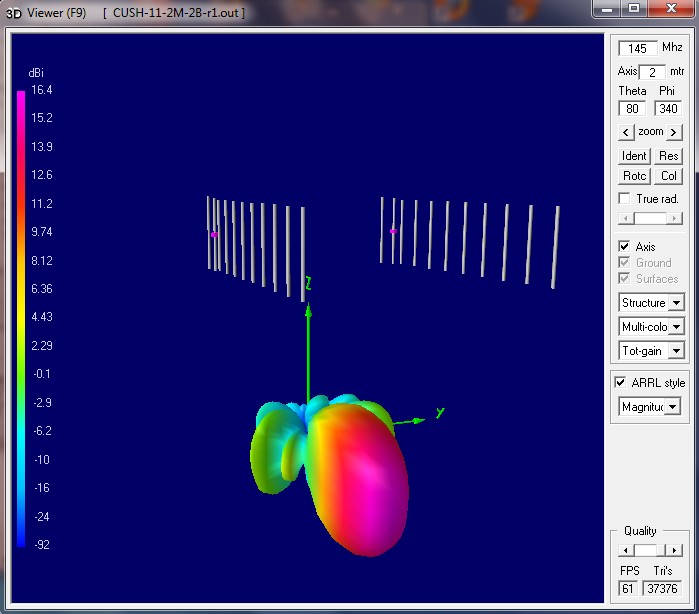699x614 pixels.
Task: Click the Quality slider right arrow
Action: pos(675,550)
